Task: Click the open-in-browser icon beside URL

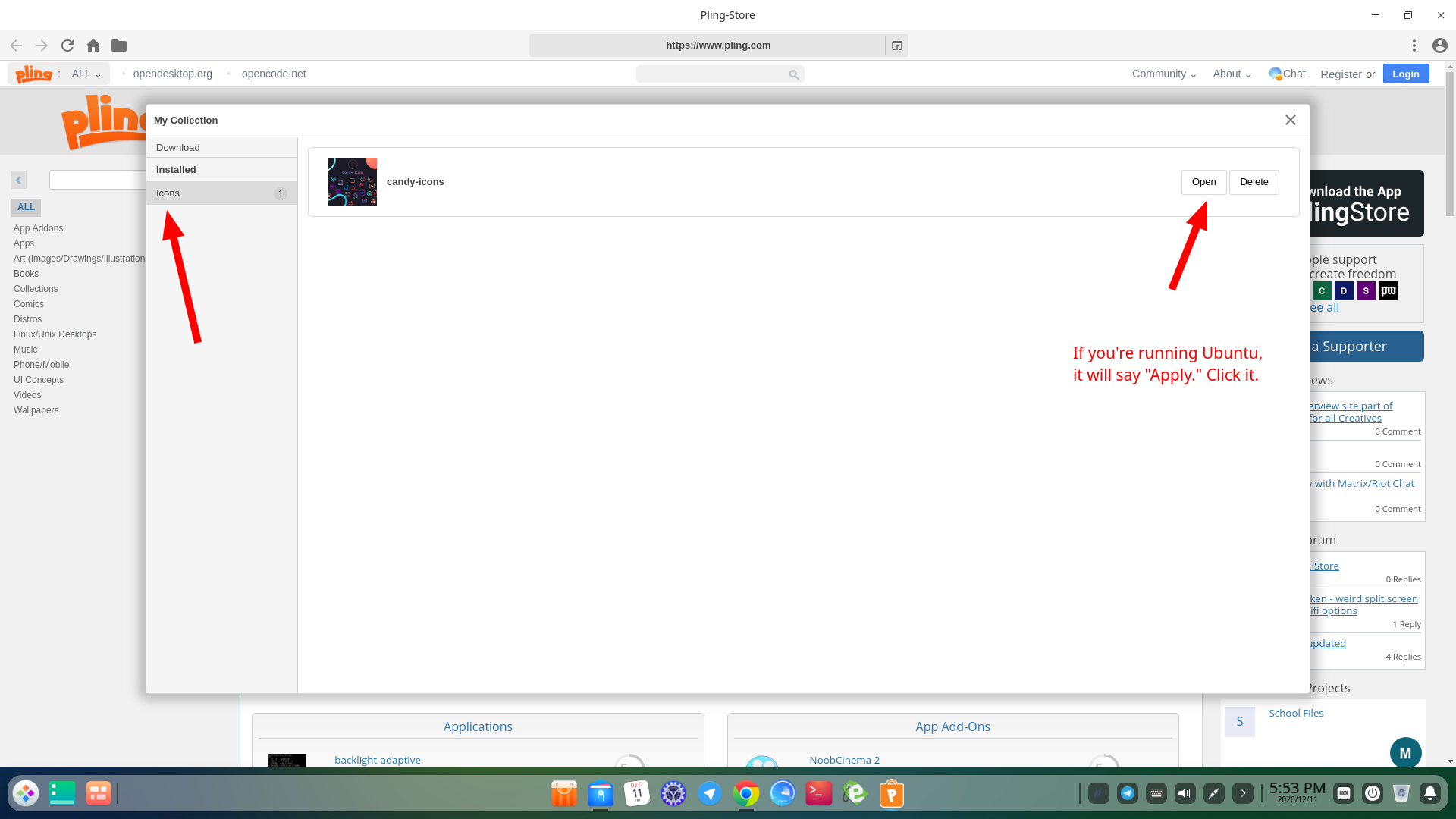Action: click(x=897, y=45)
